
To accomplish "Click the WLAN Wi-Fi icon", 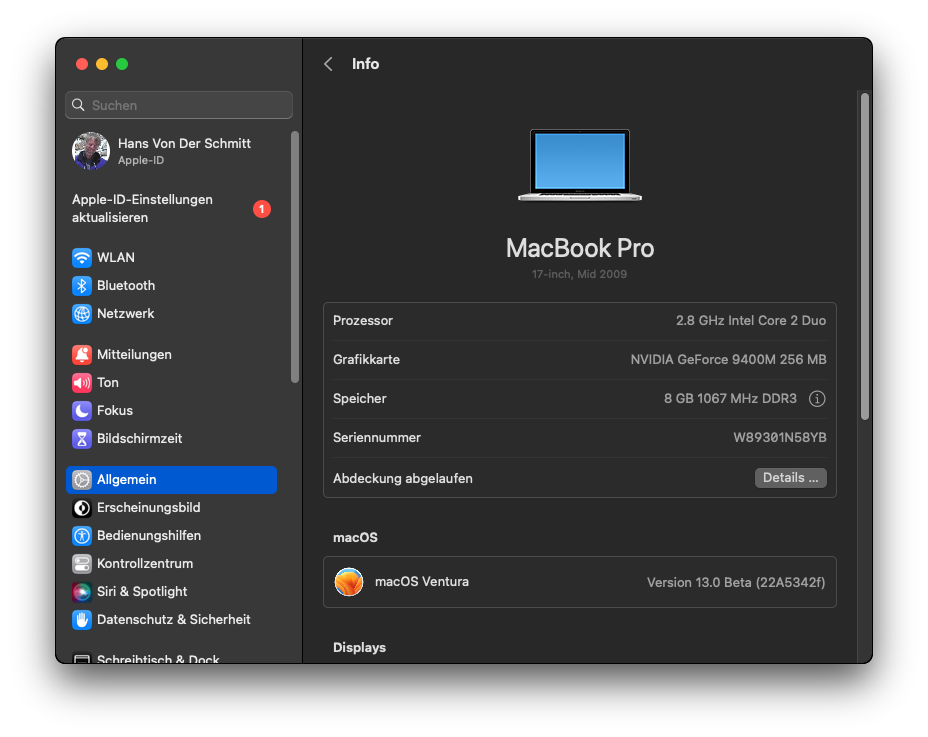I will (82, 258).
